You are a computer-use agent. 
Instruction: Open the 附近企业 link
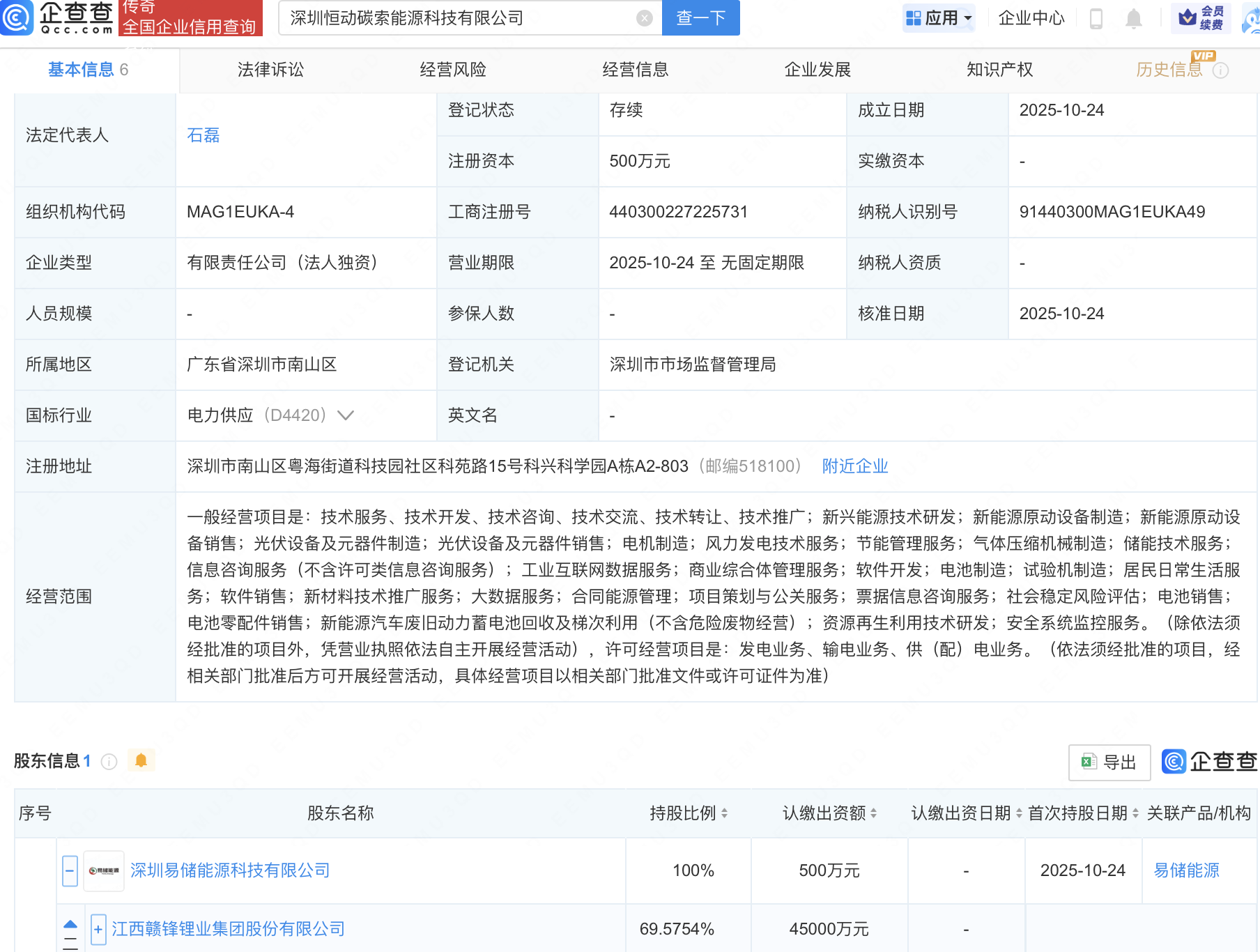click(855, 466)
